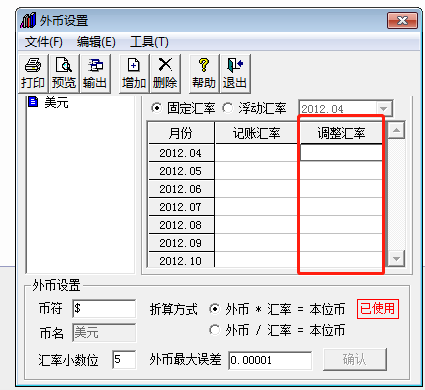This screenshot has width=425, height=390.
Task: Open the 工具(T) menu
Action: pyautogui.click(x=149, y=42)
